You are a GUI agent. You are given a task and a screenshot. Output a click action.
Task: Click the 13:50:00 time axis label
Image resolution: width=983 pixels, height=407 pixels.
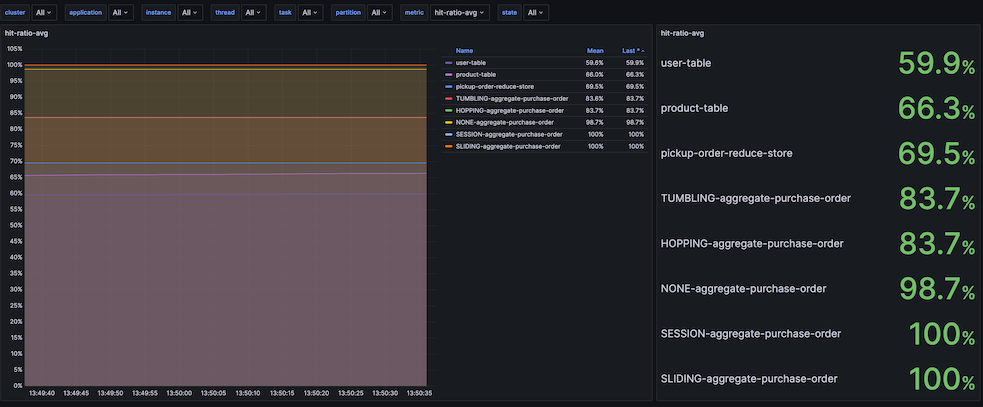click(x=179, y=393)
